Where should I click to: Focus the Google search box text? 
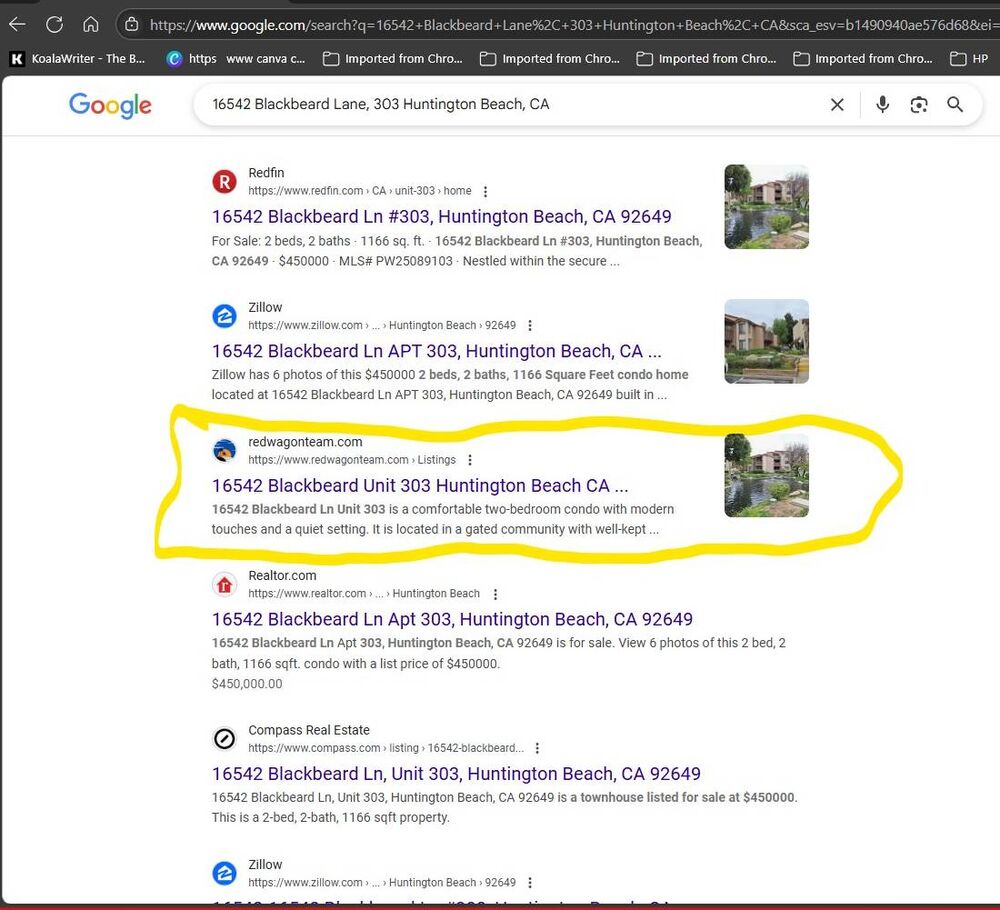[381, 104]
